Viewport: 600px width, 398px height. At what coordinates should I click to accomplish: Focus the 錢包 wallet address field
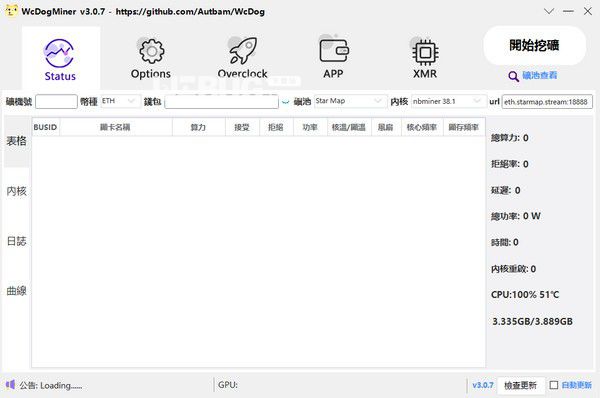click(222, 102)
